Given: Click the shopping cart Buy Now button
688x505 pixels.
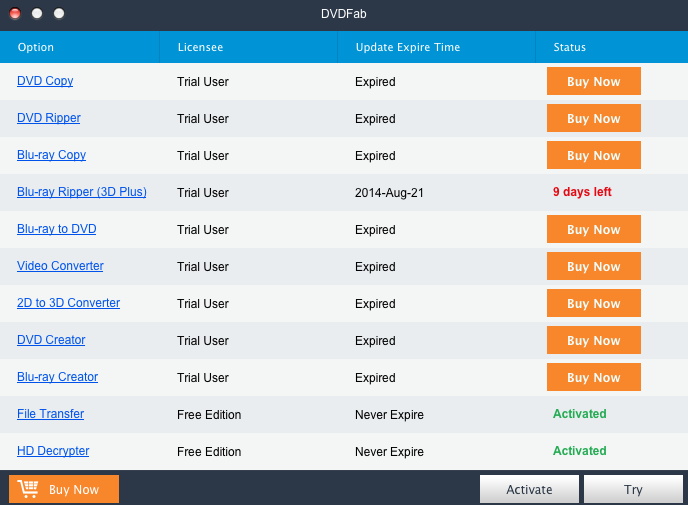Looking at the screenshot, I should pyautogui.click(x=64, y=489).
